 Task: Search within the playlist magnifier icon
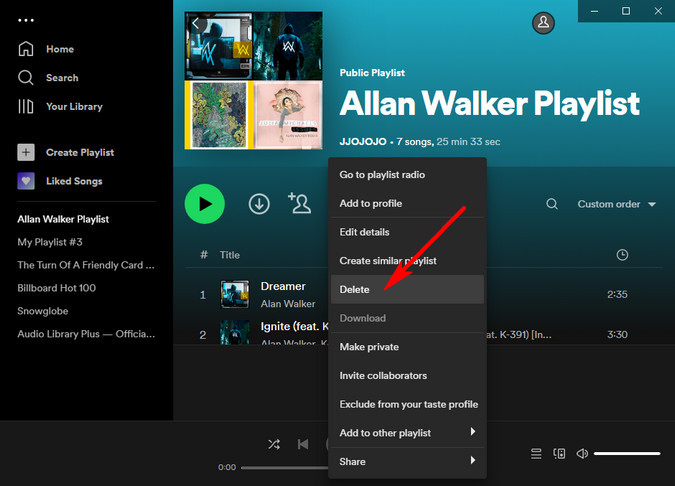click(x=552, y=204)
